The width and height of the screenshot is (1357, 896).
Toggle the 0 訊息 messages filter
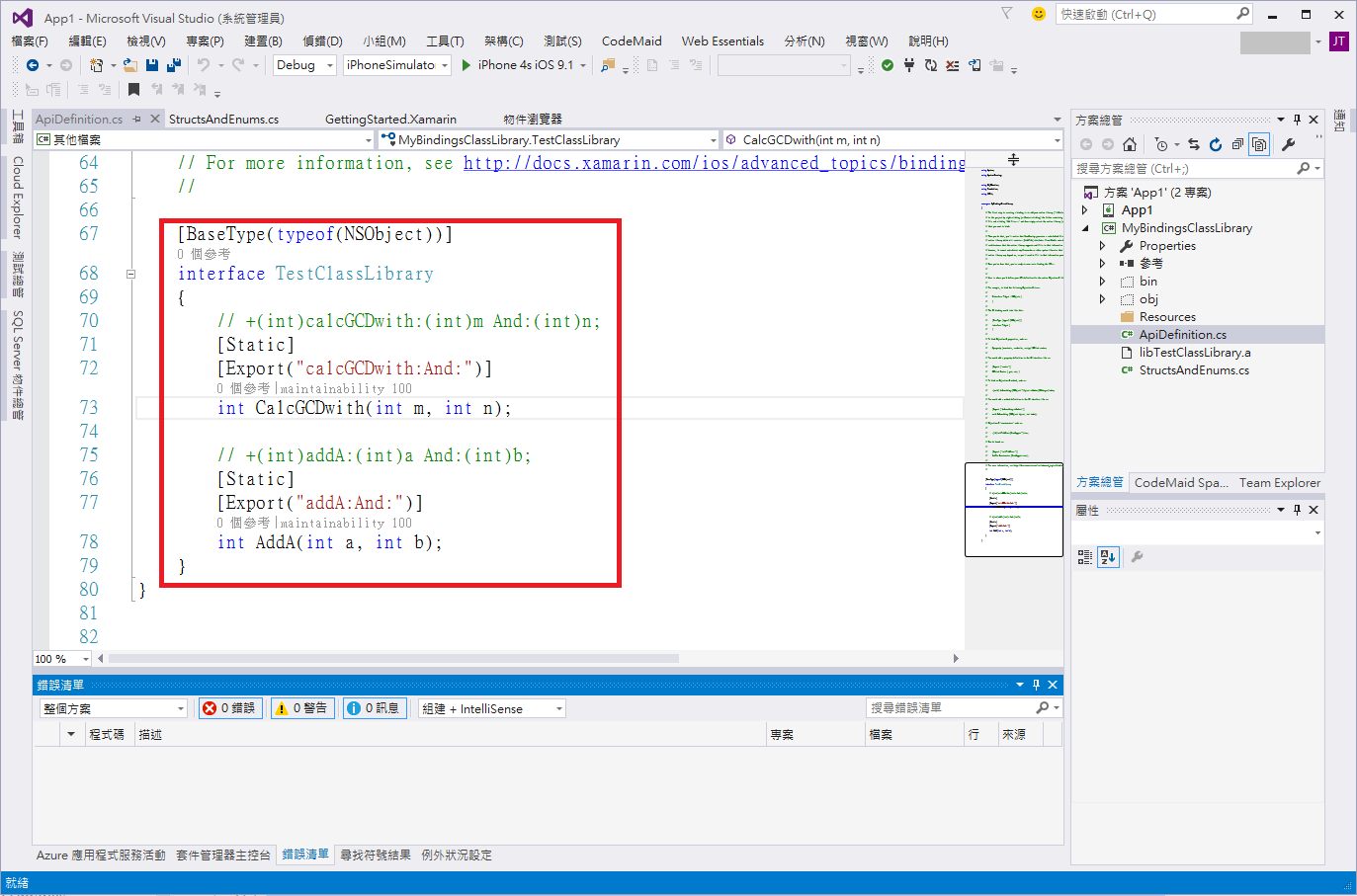[x=375, y=708]
